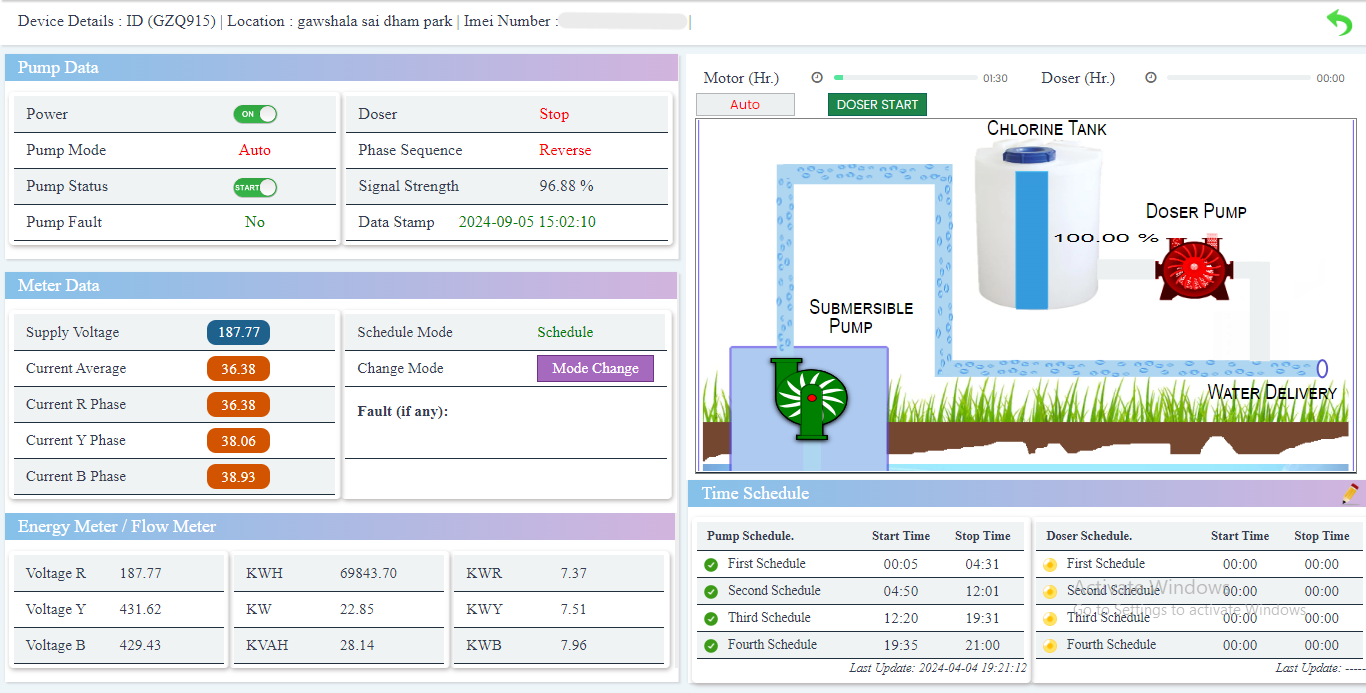Click the clock icon beside Motor (Hr.)

(x=816, y=78)
